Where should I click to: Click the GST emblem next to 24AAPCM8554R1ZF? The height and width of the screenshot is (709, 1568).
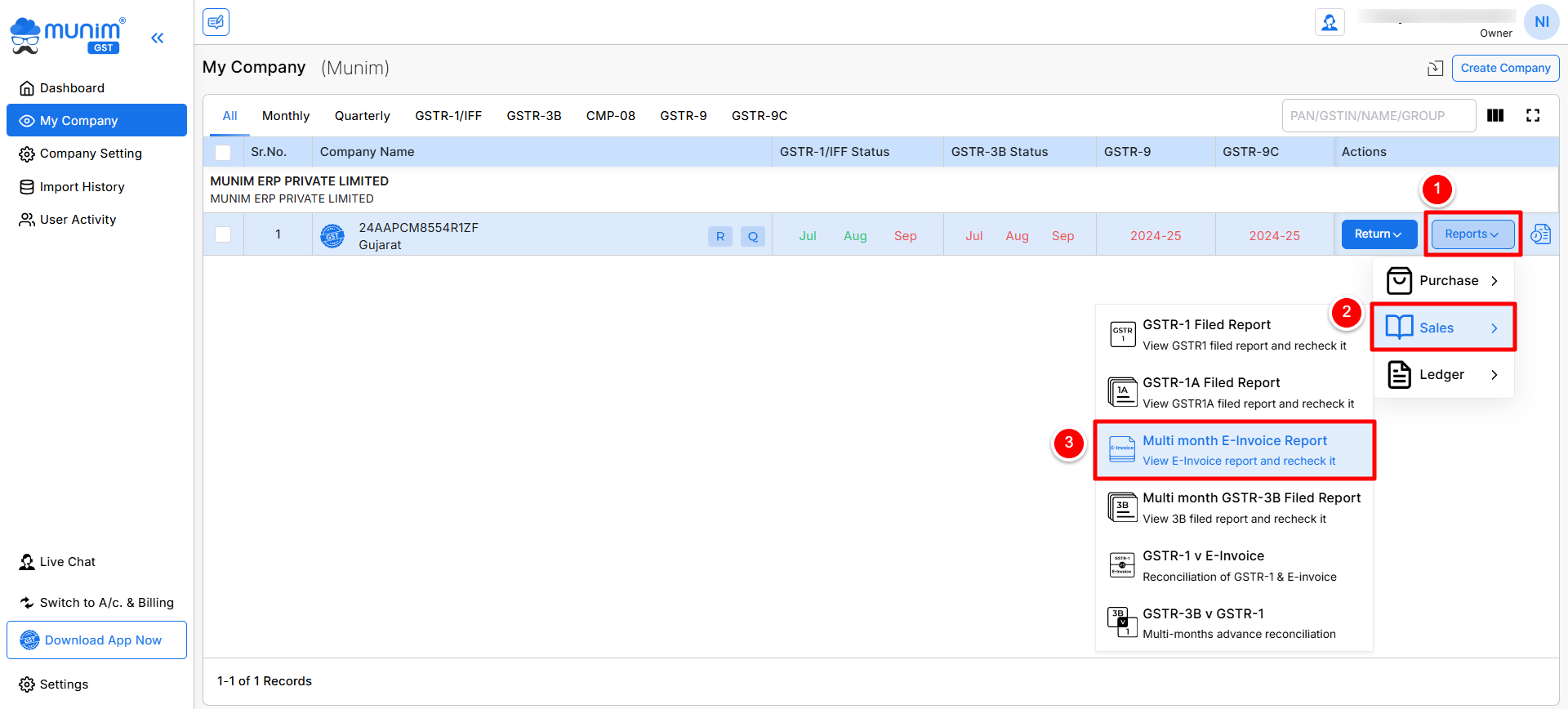click(332, 236)
